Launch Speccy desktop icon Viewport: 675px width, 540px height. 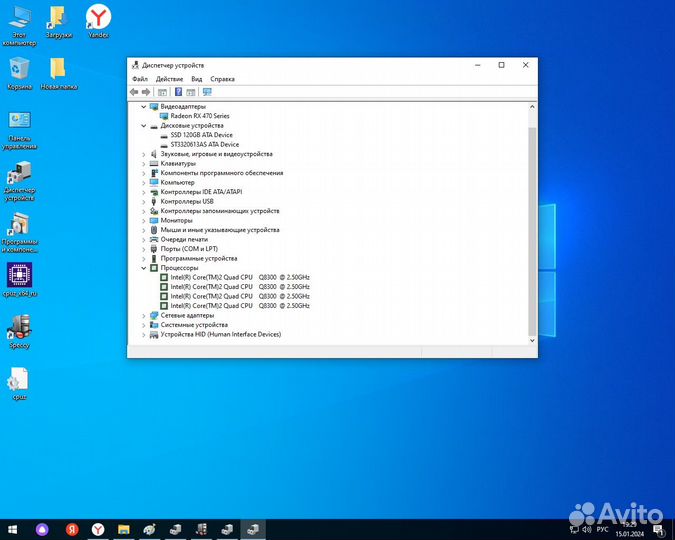tap(19, 332)
